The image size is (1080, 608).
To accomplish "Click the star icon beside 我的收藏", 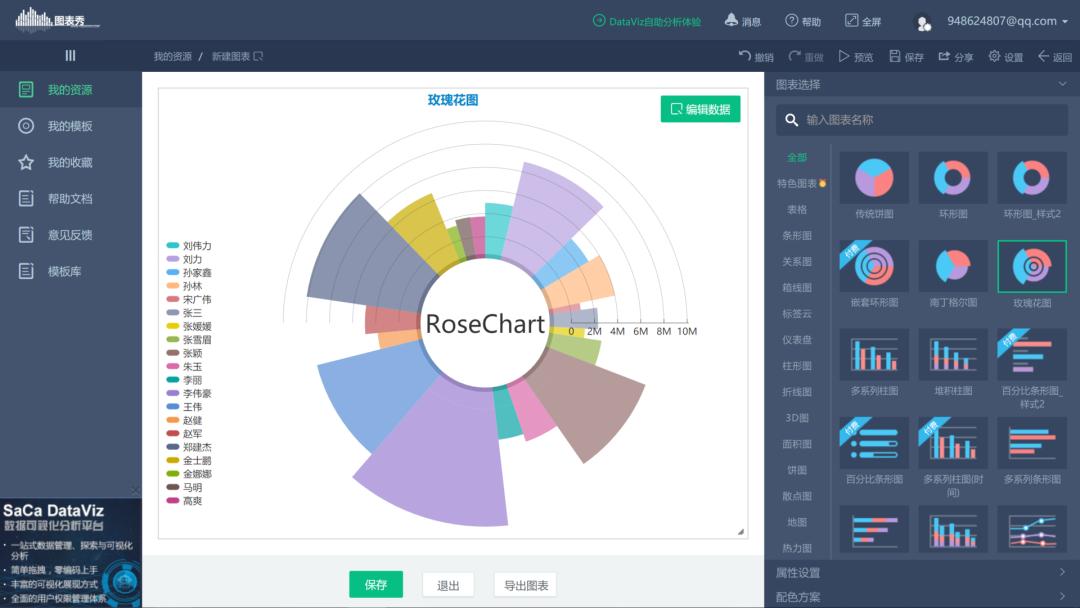I will (x=26, y=163).
